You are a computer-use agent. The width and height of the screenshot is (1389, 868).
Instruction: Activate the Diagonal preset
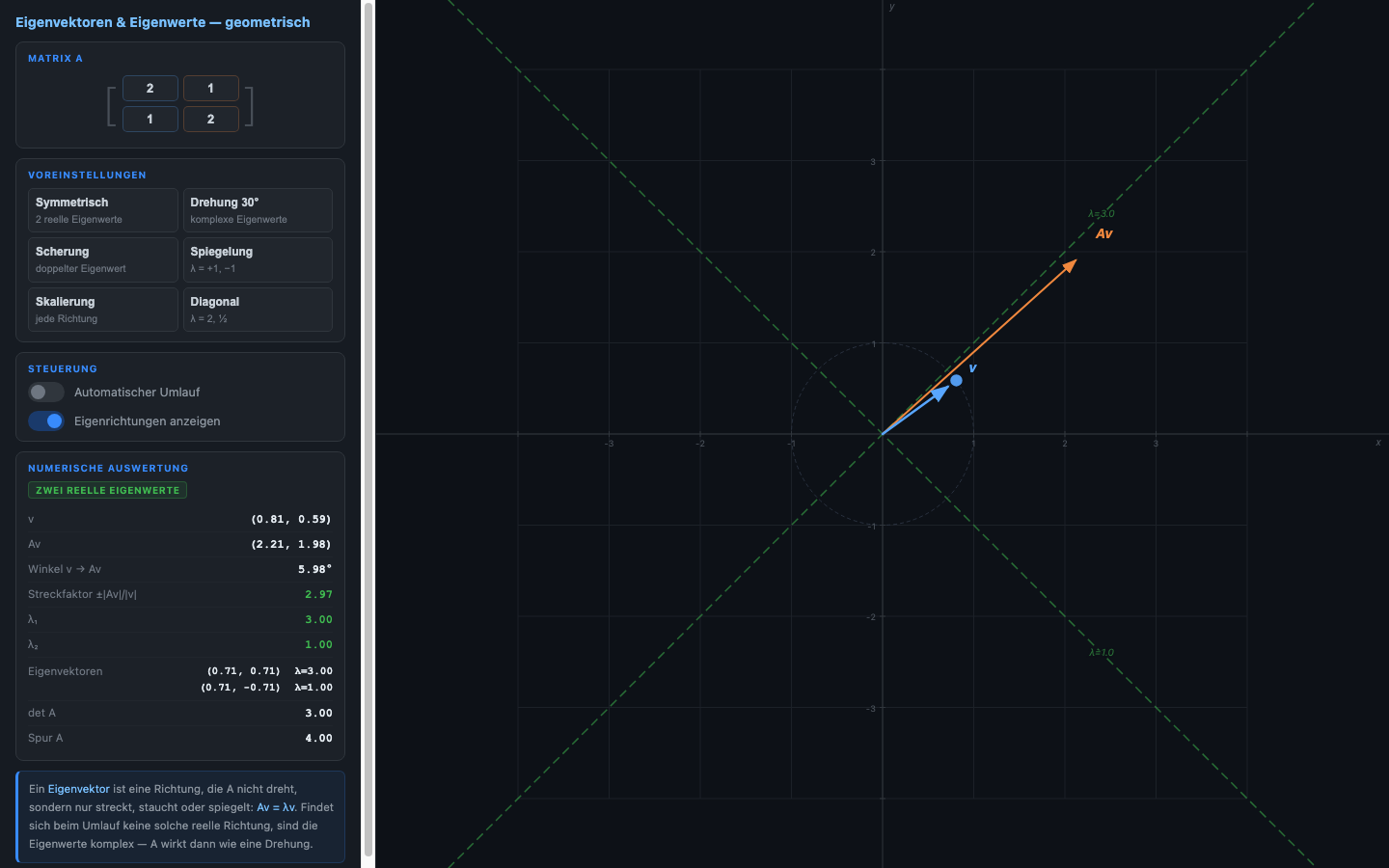258,310
